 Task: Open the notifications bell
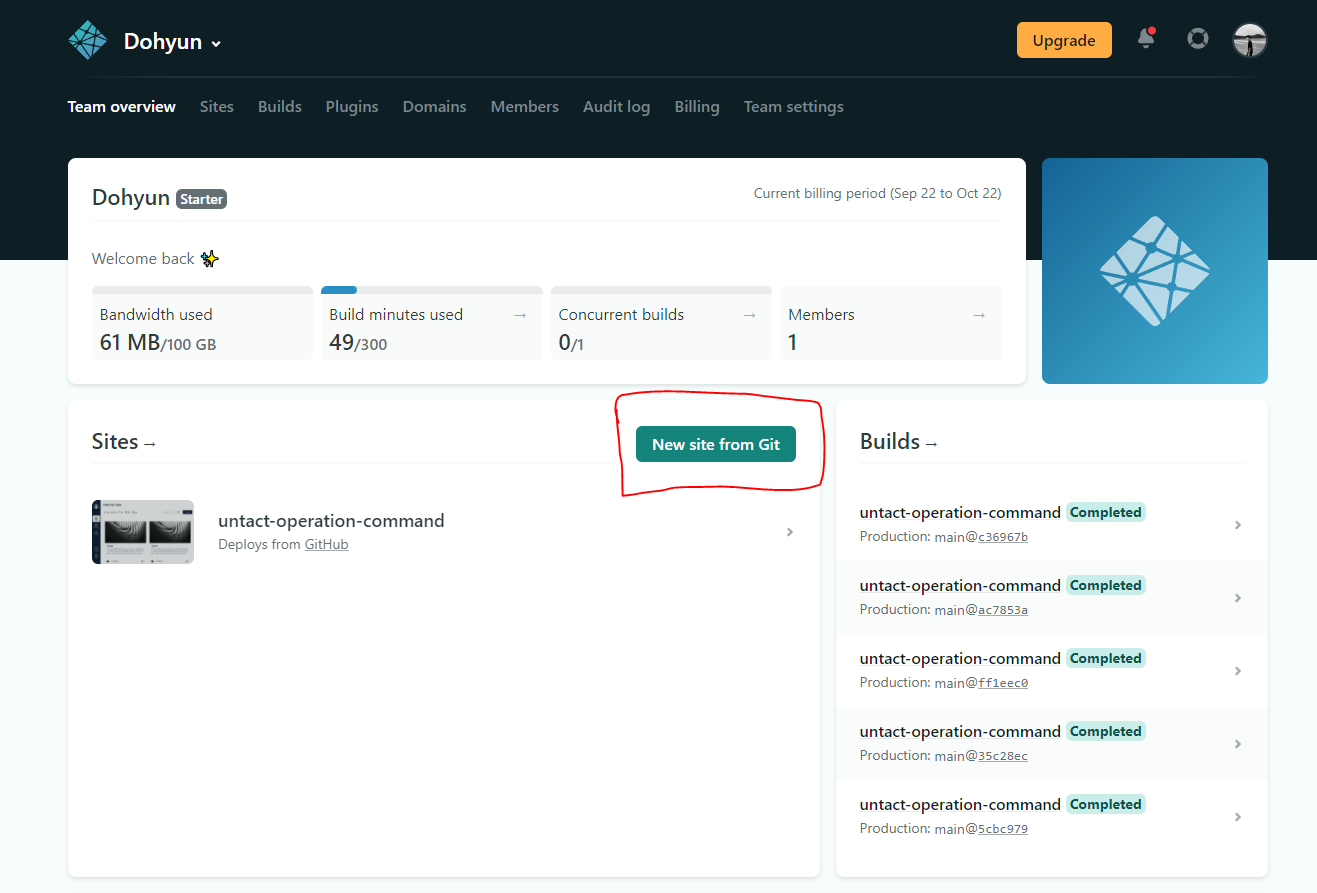[1146, 39]
